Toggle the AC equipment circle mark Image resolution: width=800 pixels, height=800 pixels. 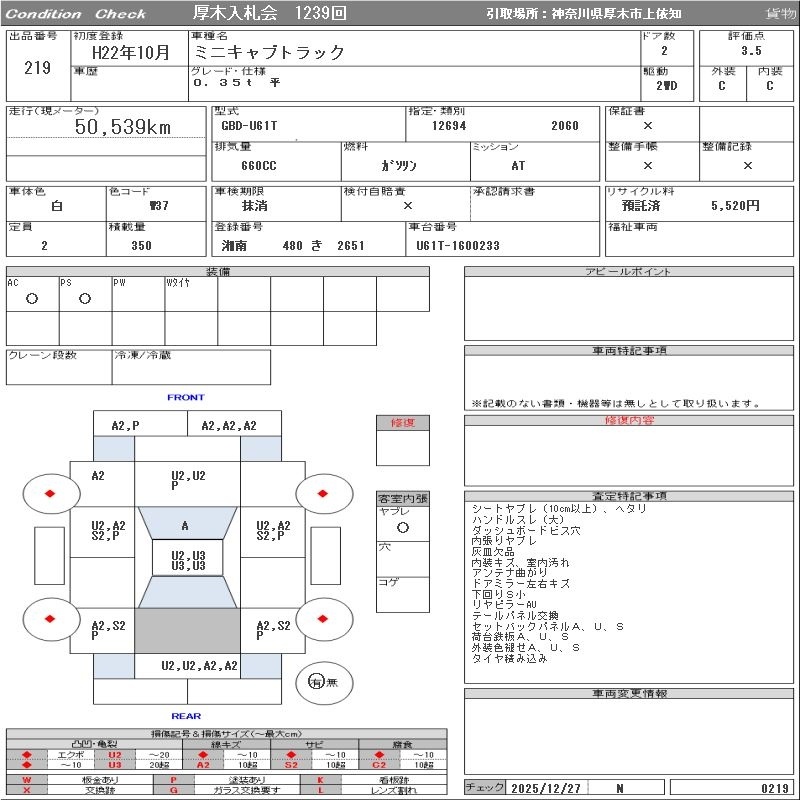[32, 299]
